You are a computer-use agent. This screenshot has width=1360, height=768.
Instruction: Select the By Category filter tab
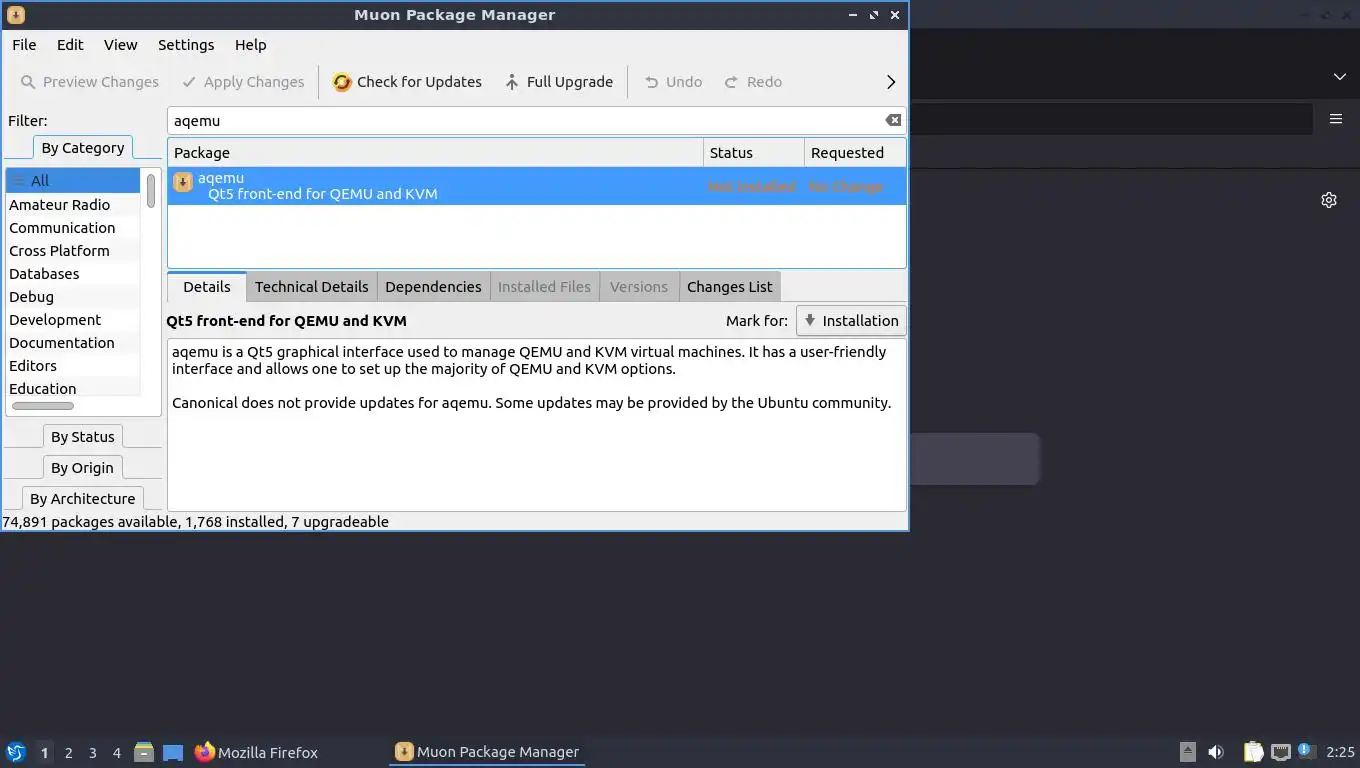click(83, 148)
